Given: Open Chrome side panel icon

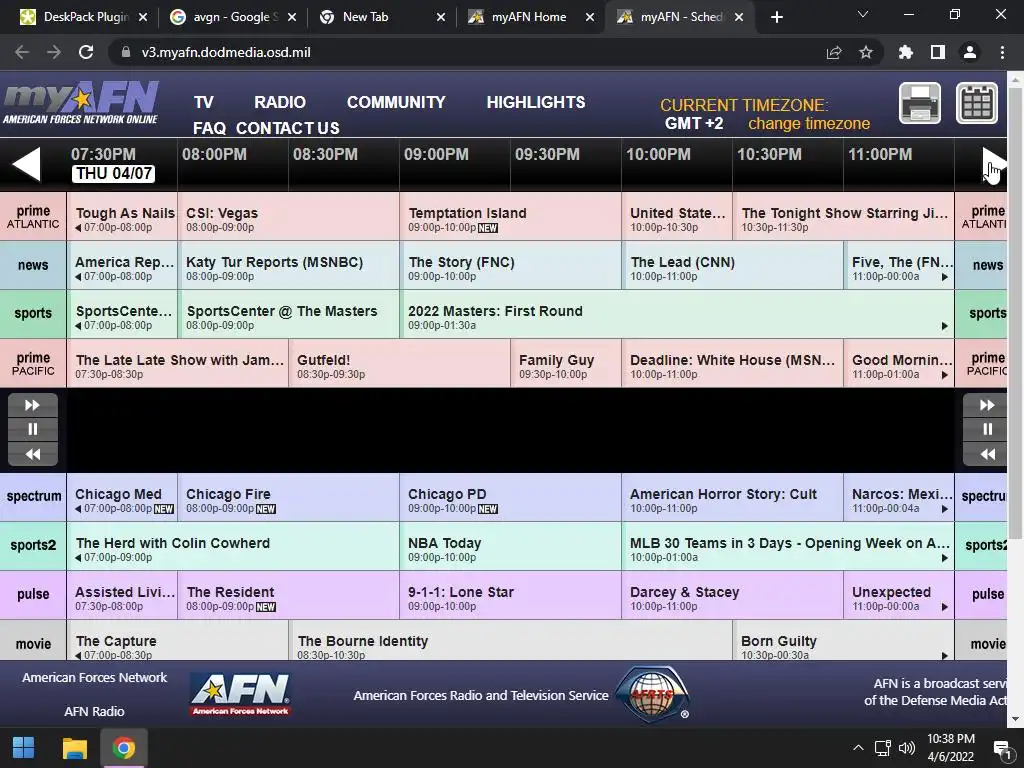Looking at the screenshot, I should [938, 52].
